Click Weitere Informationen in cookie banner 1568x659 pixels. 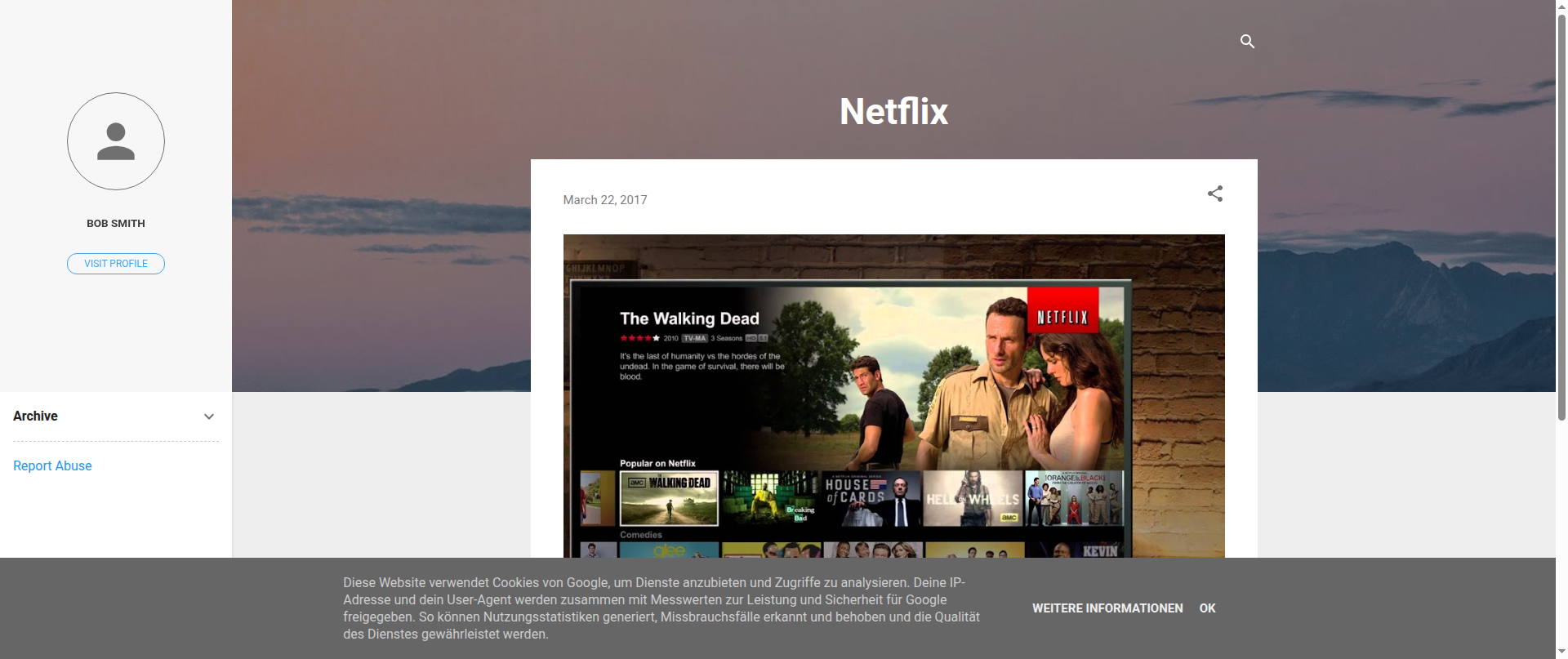coord(1107,608)
